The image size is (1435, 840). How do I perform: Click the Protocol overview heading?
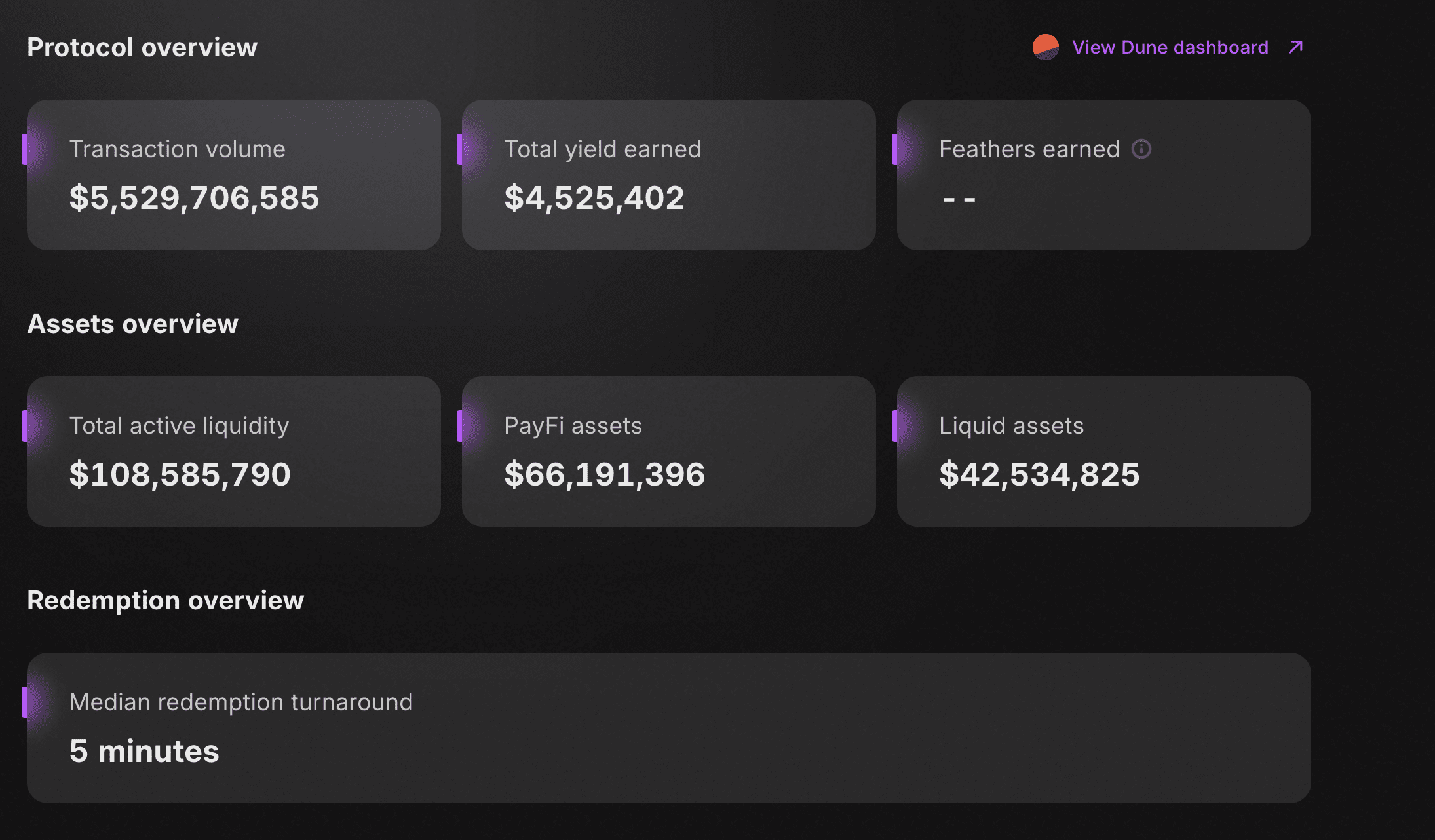coord(142,47)
